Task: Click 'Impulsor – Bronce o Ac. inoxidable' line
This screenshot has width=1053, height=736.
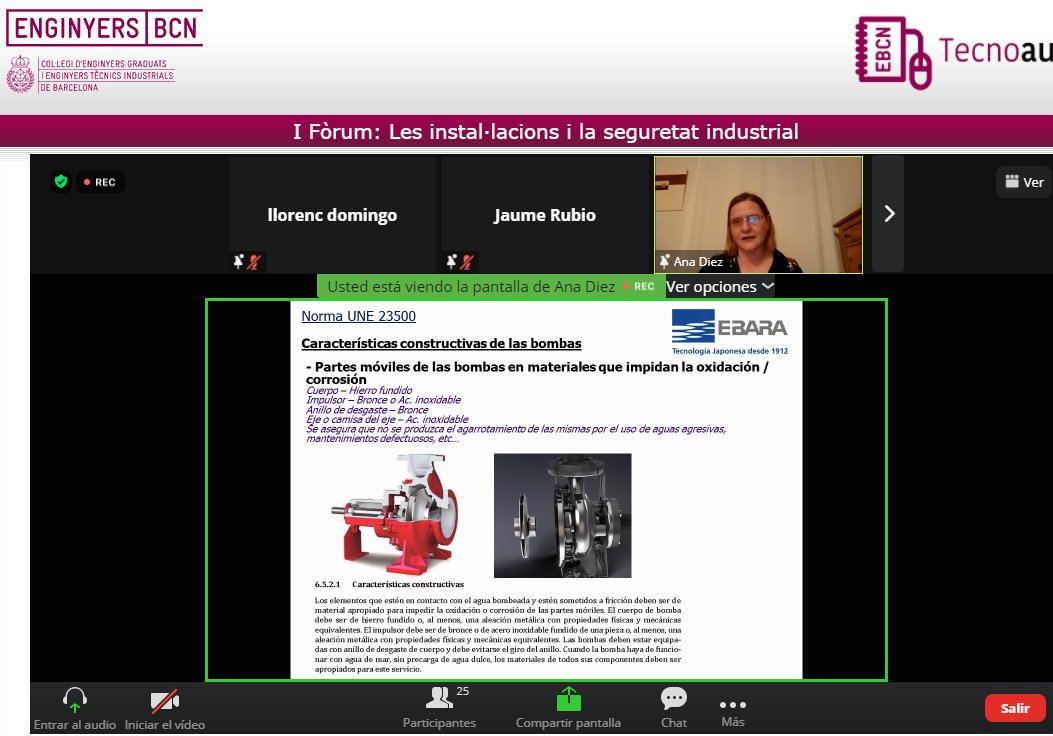Action: click(x=383, y=400)
